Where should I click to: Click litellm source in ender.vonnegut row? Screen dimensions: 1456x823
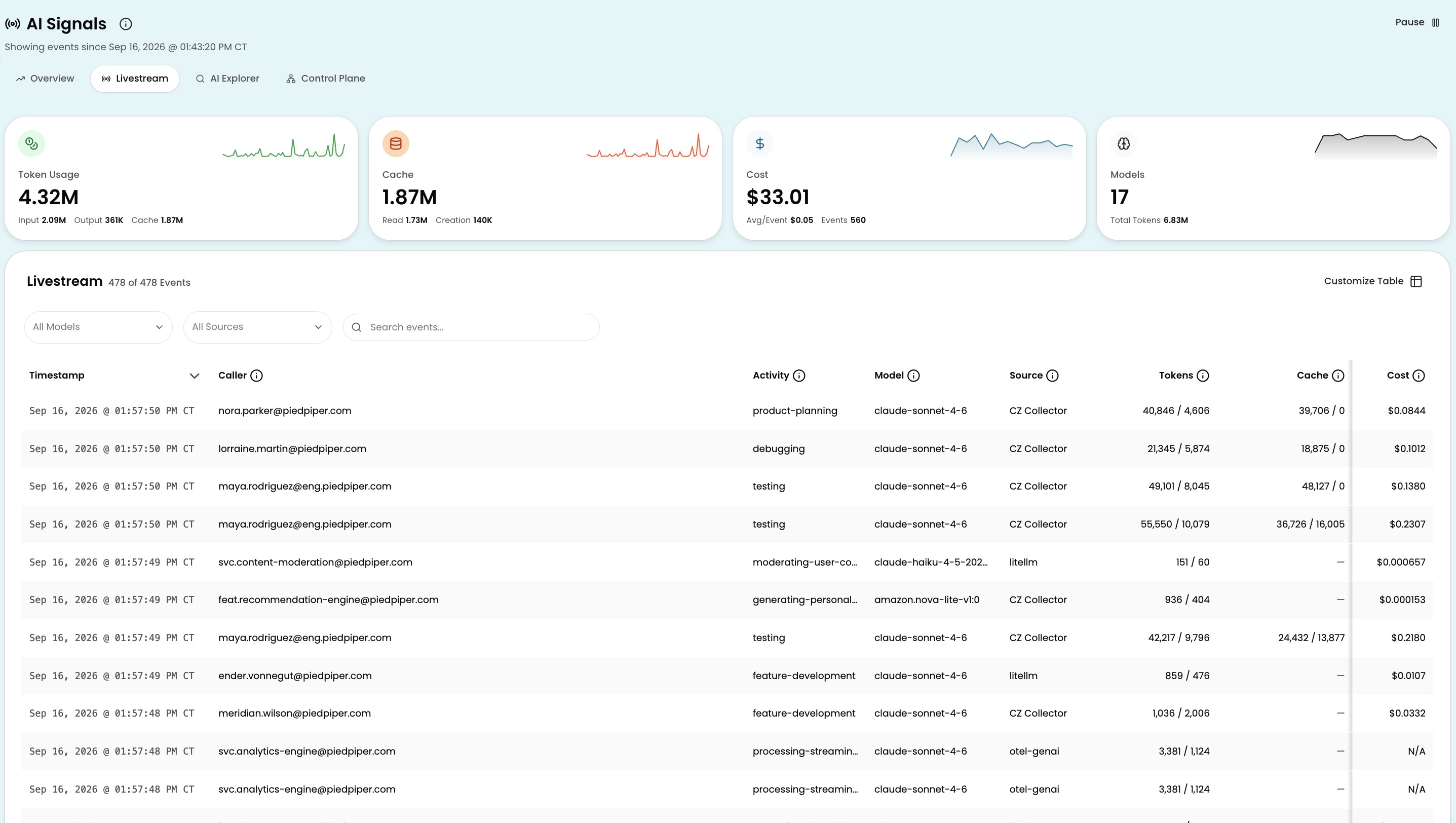coord(1023,676)
